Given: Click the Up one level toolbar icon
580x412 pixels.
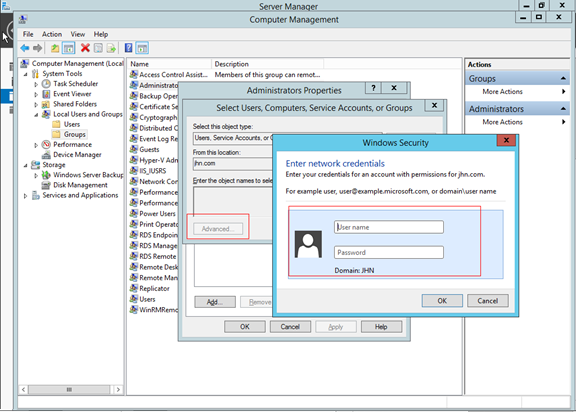Looking at the screenshot, I should click(x=55, y=48).
